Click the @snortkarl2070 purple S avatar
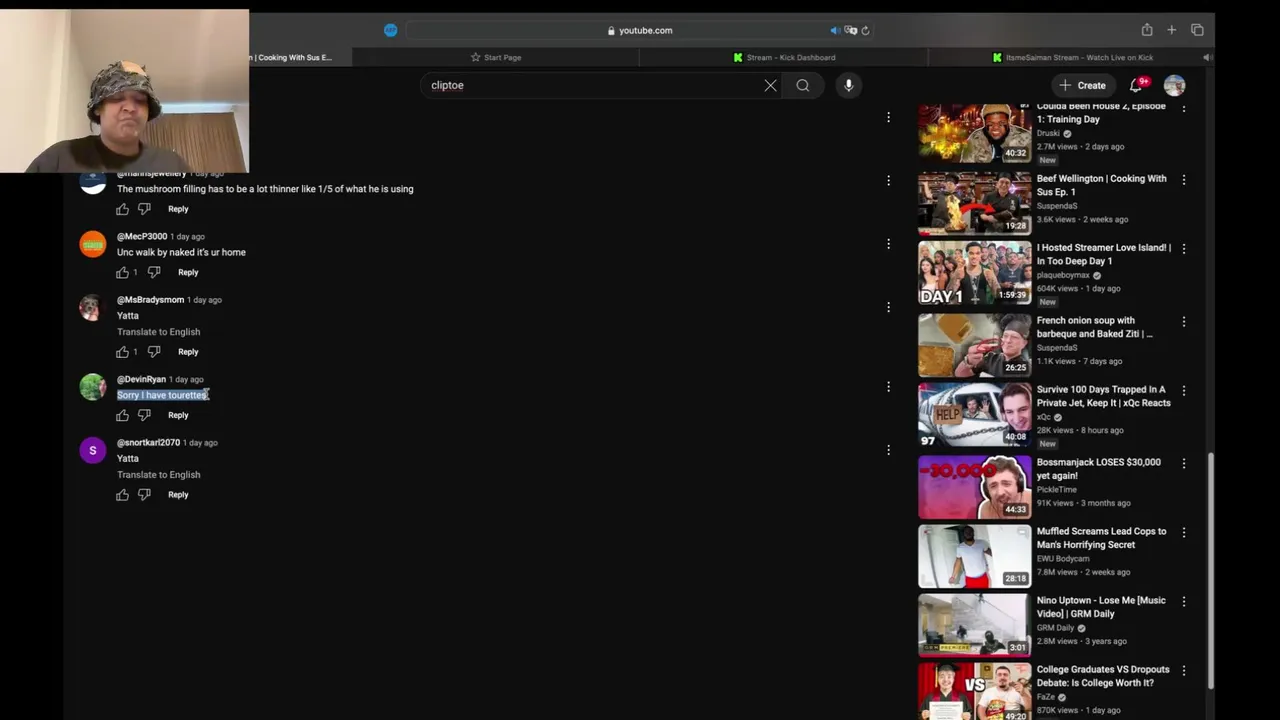Screen dimensions: 1280x720 click(x=93, y=451)
